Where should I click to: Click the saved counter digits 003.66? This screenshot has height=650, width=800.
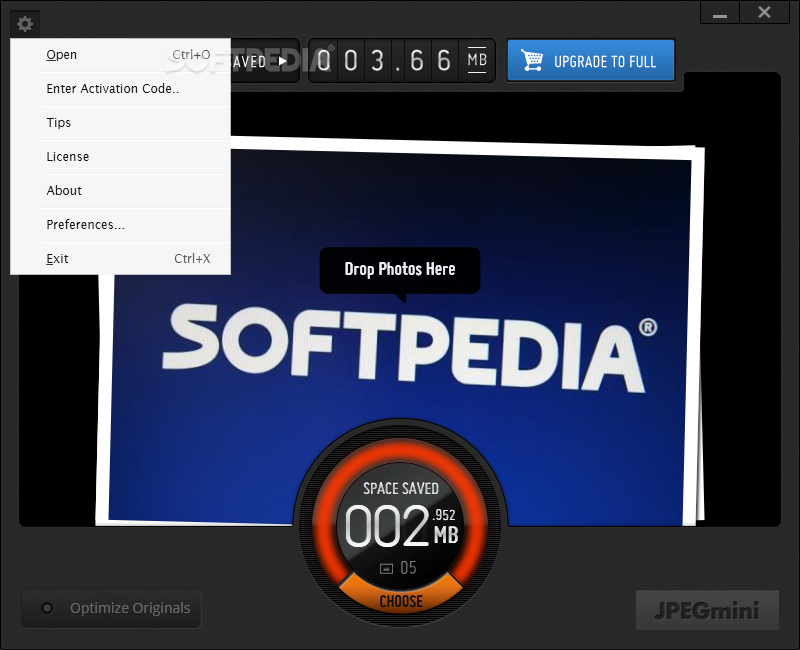tap(384, 61)
